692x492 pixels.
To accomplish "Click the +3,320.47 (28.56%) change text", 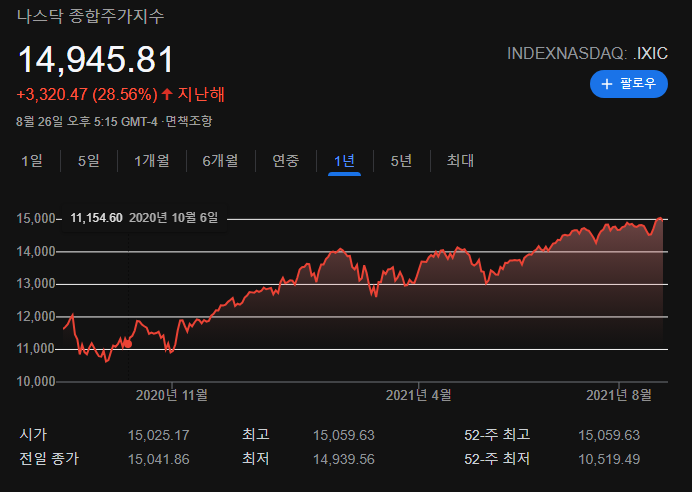I will click(87, 94).
